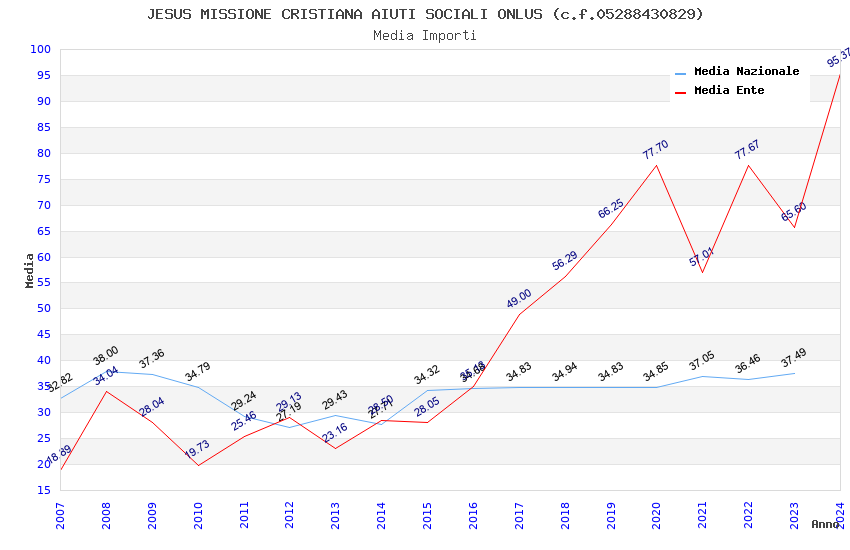The height and width of the screenshot is (550, 850).
Task: Click the 2013 x-axis year label
Action: [335, 515]
